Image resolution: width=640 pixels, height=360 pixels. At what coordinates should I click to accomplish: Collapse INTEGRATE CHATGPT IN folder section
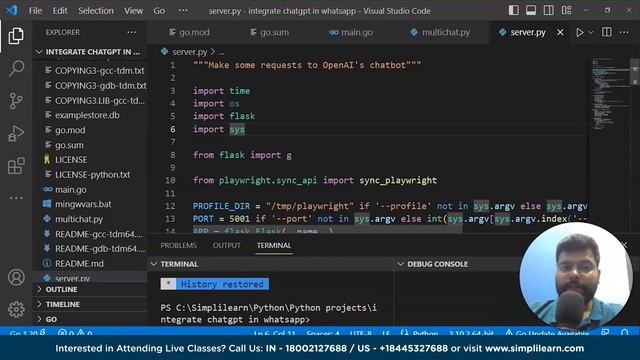tap(90, 52)
